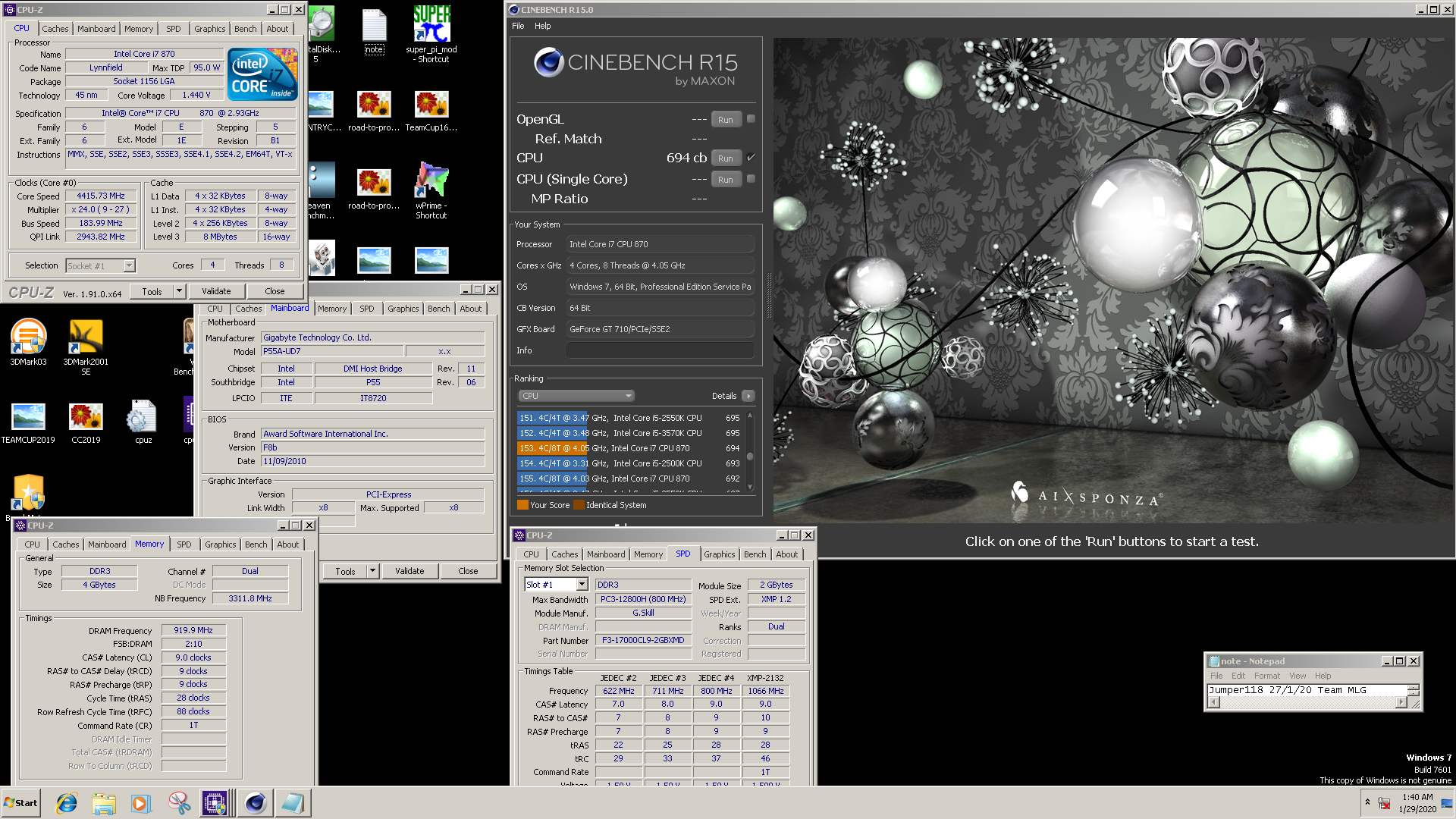The image size is (1456, 819).
Task: Select the cpuz settings file icon
Action: (143, 423)
